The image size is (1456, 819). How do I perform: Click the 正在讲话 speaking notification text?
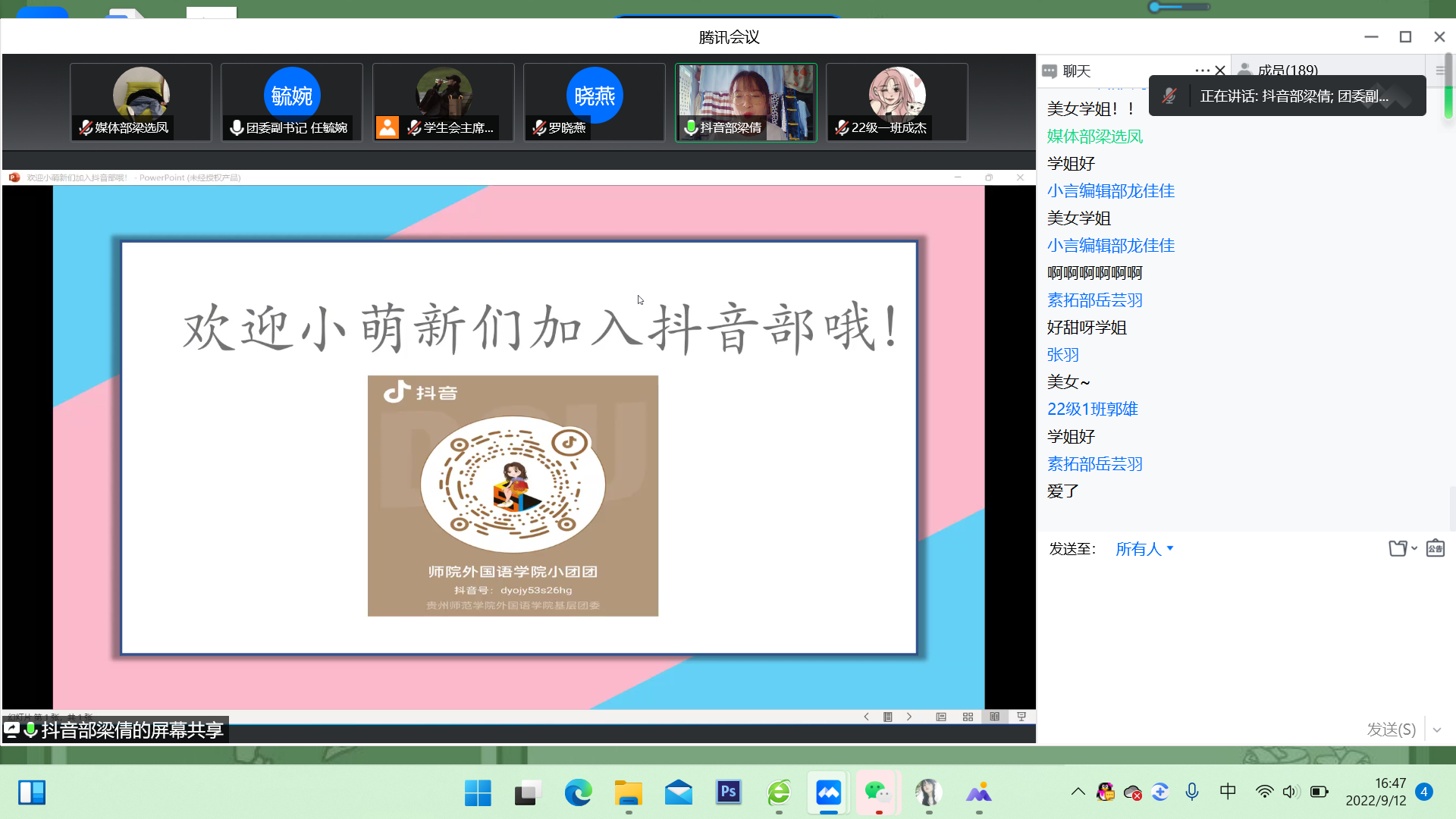coord(1294,96)
